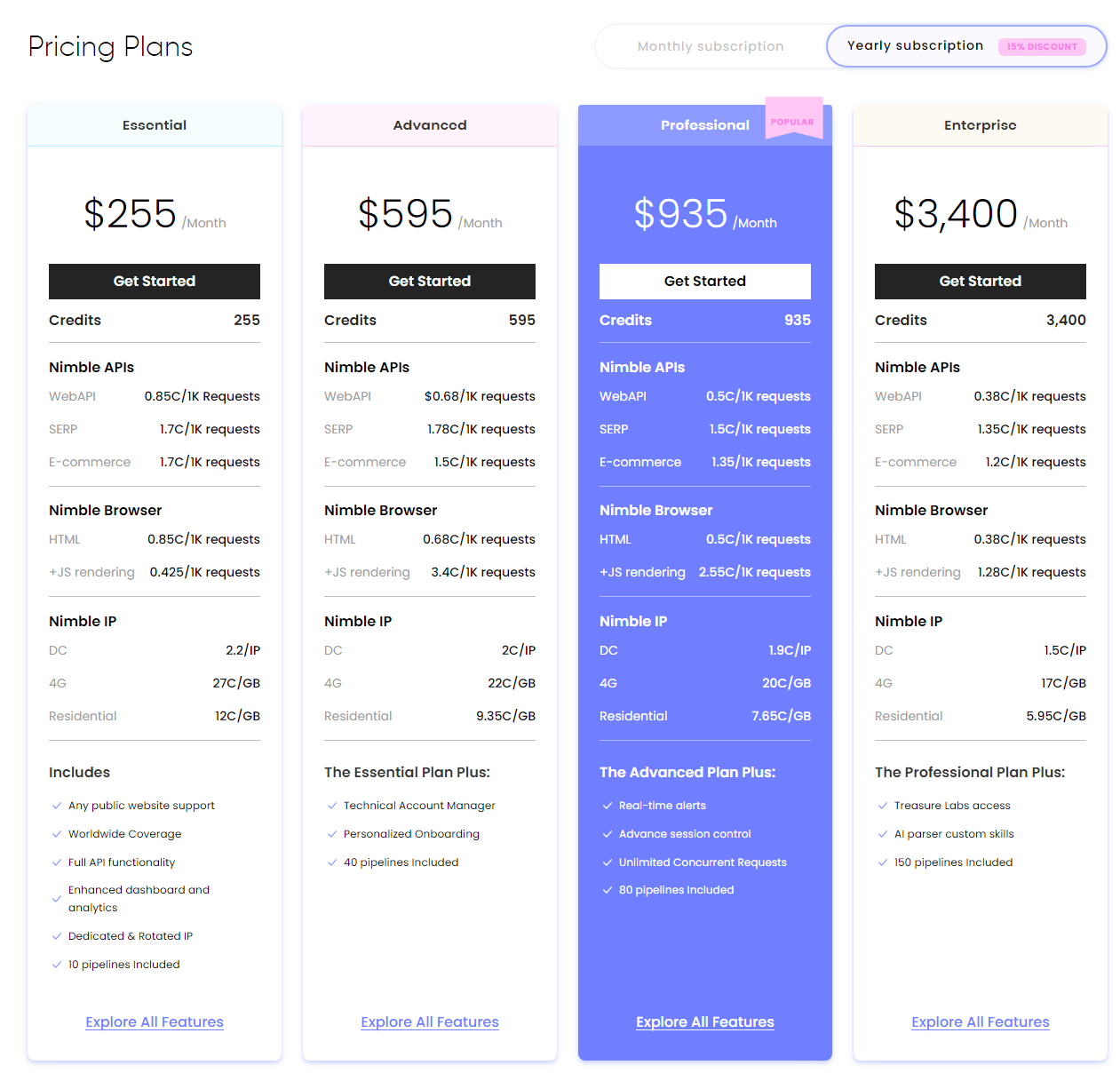This screenshot has width=1120, height=1073.
Task: Click checkmark next to Treasure Labs access
Action: click(x=883, y=806)
